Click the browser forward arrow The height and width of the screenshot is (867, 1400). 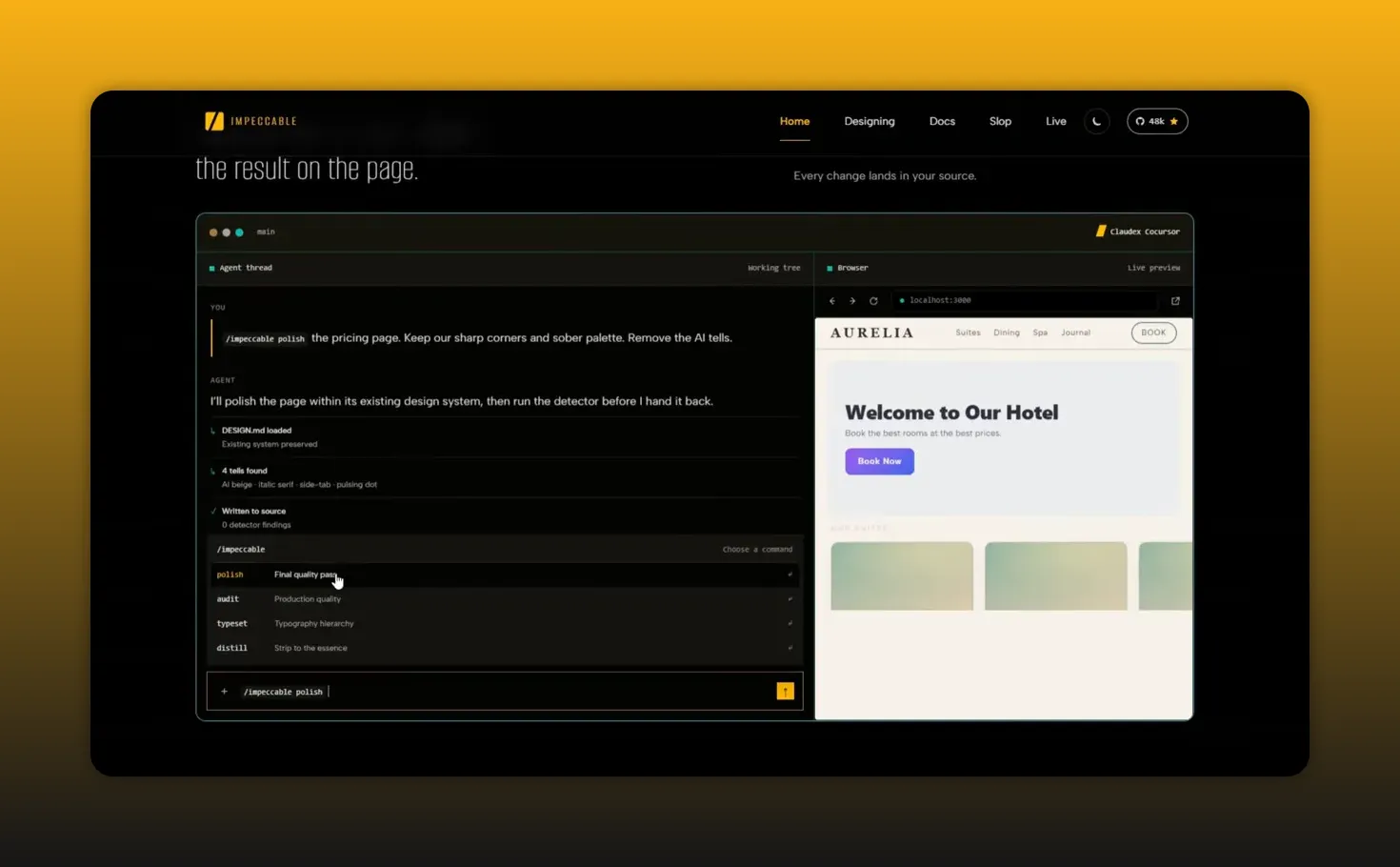[x=852, y=301]
